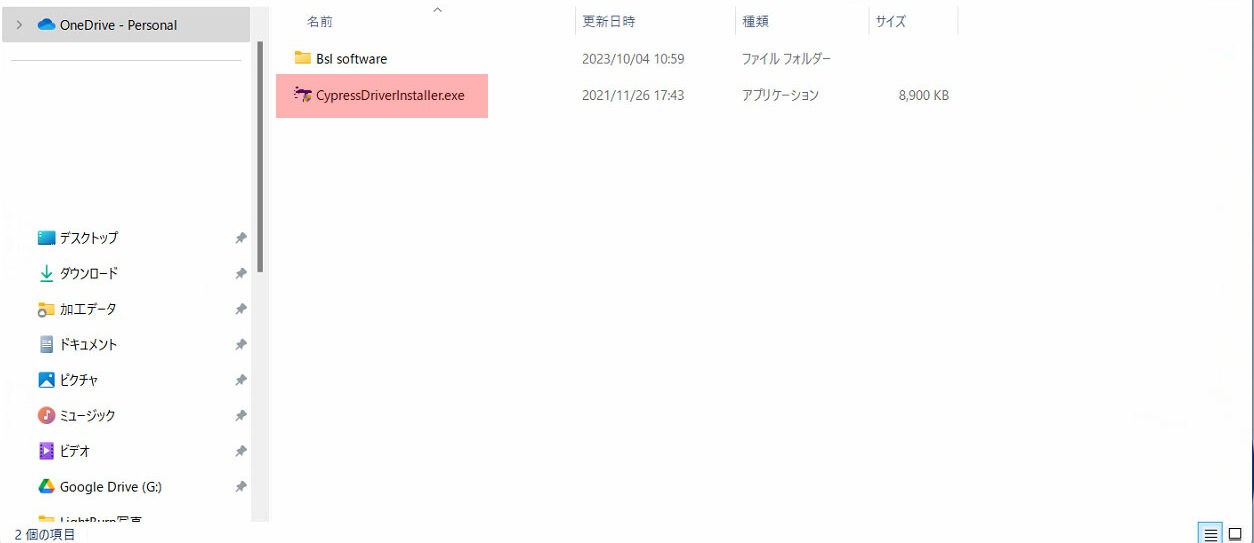Click the pin icon beside 加工データ
This screenshot has height=543, width=1254.
point(241,309)
